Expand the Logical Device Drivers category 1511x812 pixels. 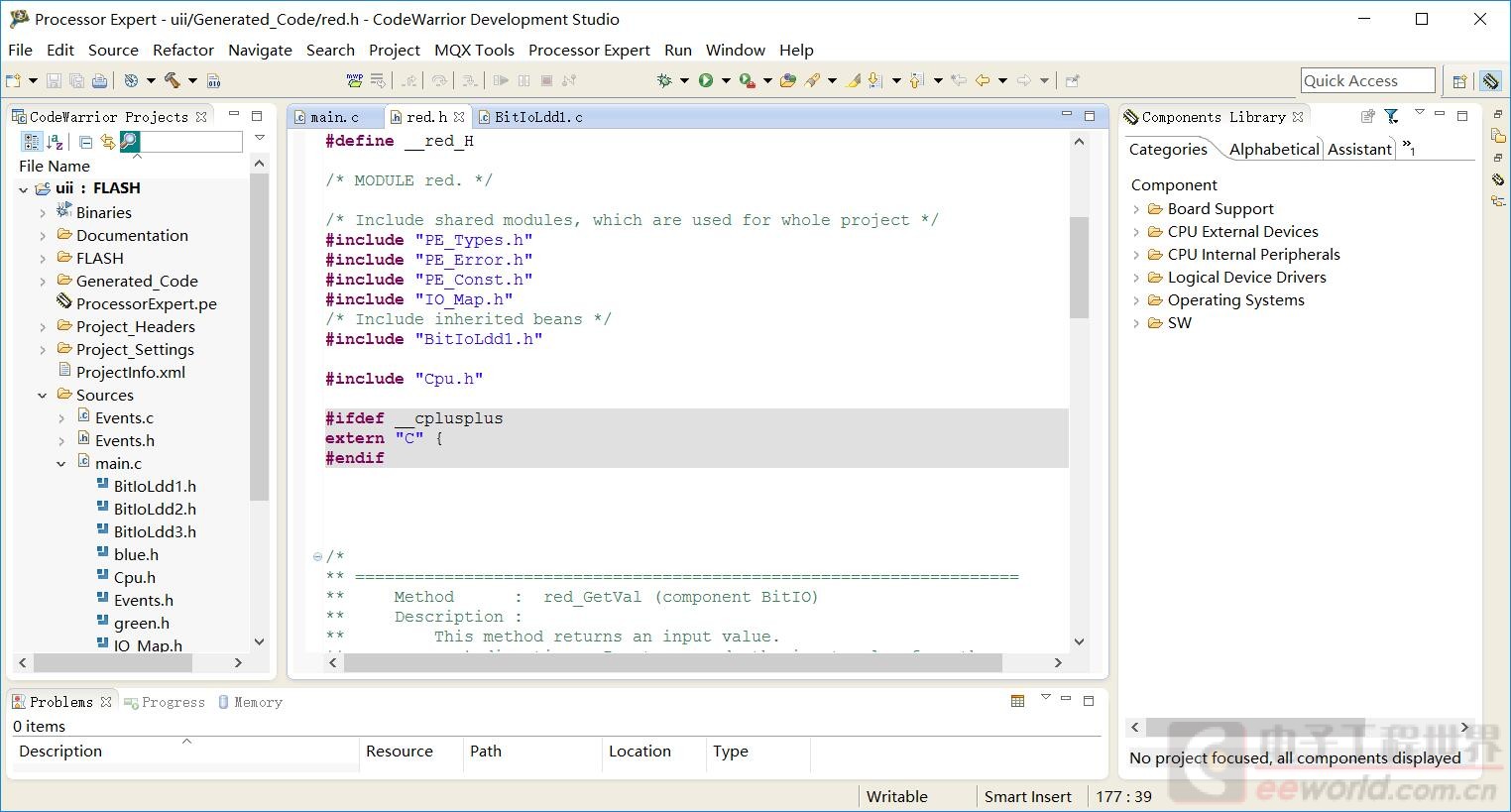(1136, 278)
